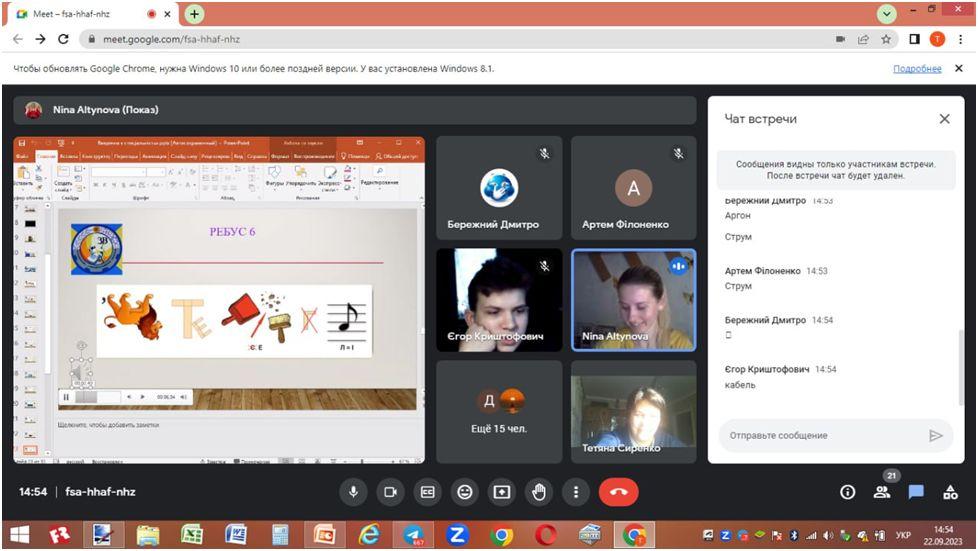Click the share page icon
Viewport: 978px width, 551px height.
click(x=863, y=39)
